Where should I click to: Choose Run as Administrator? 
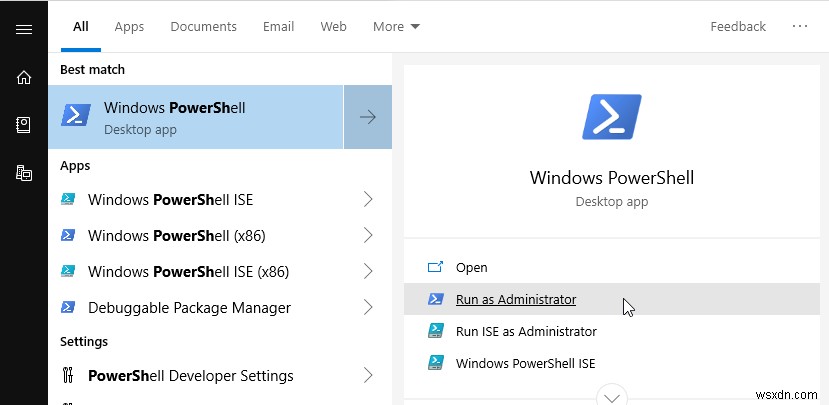612,299
